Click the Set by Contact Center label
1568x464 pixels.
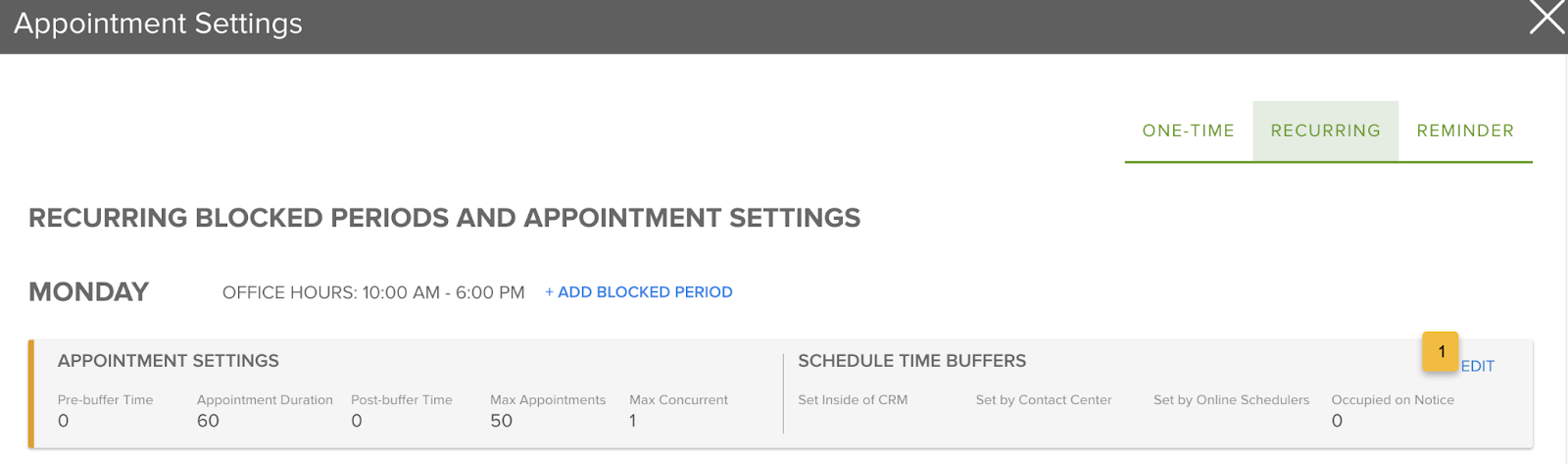[1044, 400]
